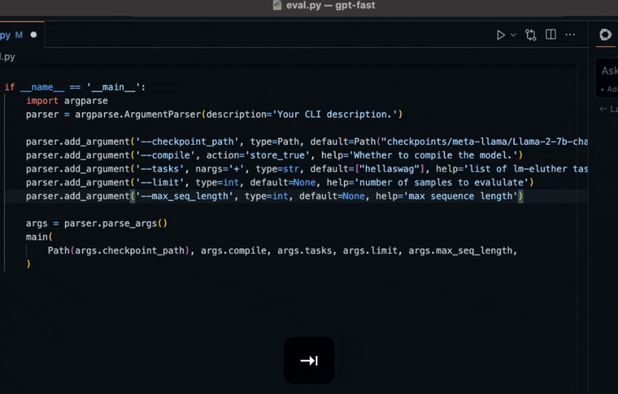Click the 'number of samples to evaluate' string
This screenshot has width=618, height=394.
click(441, 182)
